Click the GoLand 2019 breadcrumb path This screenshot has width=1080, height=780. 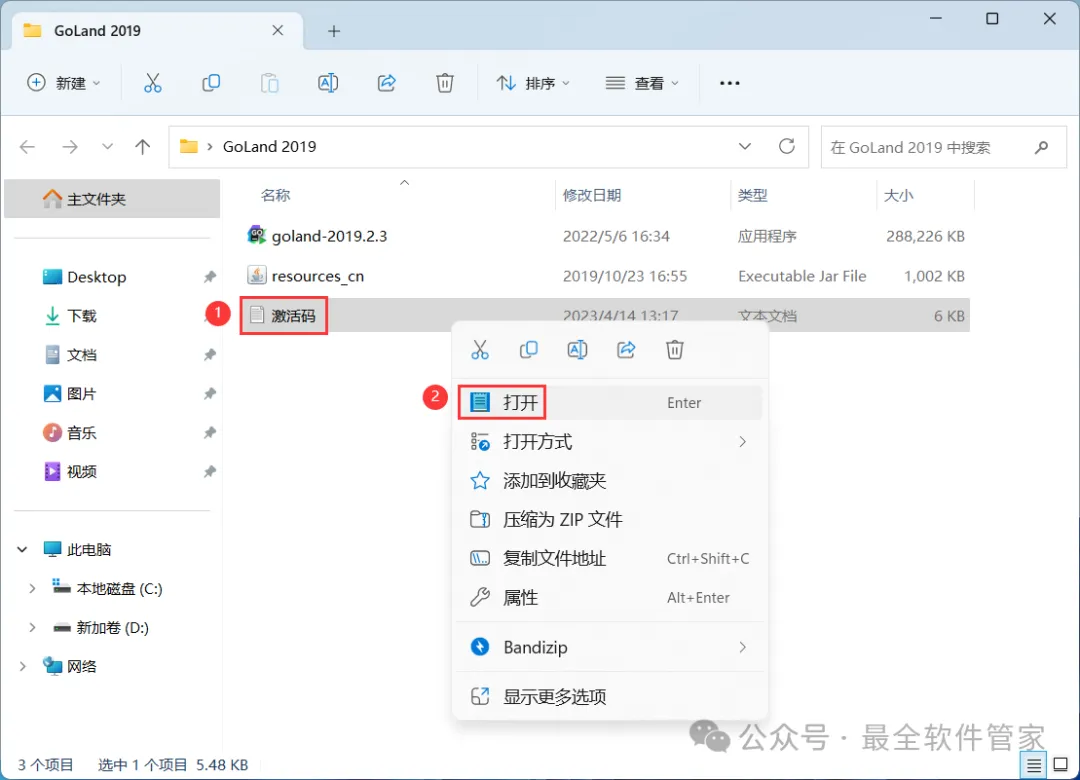(269, 146)
